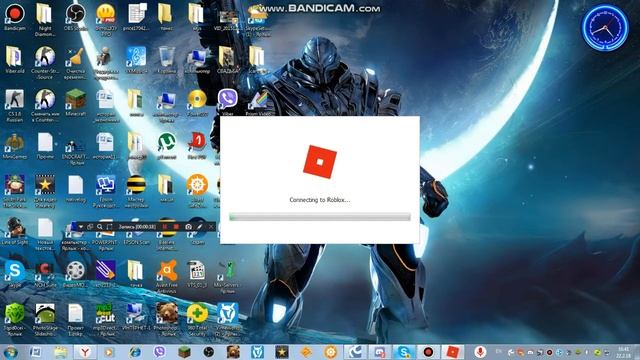Click the Bandicam magnifier search icon
The width and height of the screenshot is (640, 360).
(x=100, y=227)
